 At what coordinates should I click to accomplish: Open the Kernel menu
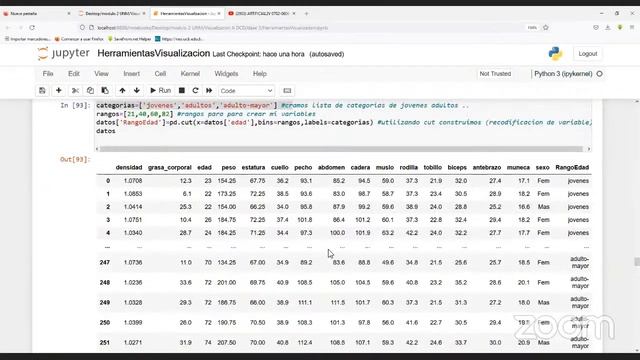190,74
